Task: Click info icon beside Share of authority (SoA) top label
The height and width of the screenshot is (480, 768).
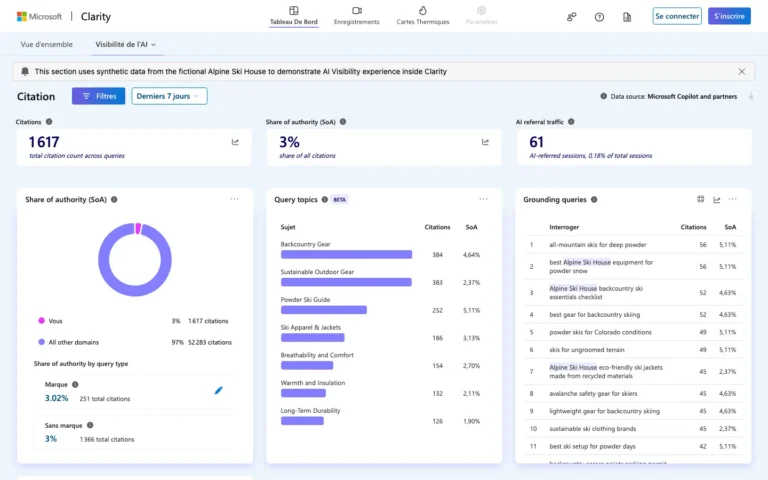Action: point(343,121)
